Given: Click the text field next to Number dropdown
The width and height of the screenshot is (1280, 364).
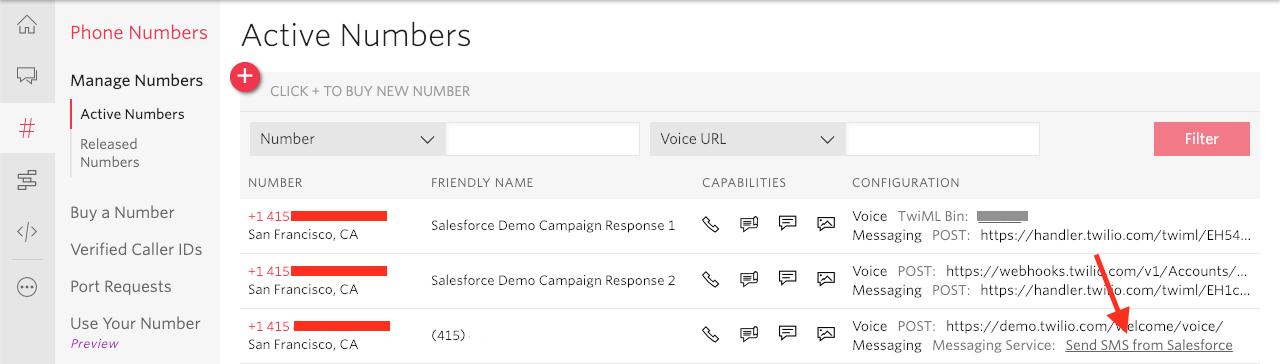Looking at the screenshot, I should click(543, 139).
